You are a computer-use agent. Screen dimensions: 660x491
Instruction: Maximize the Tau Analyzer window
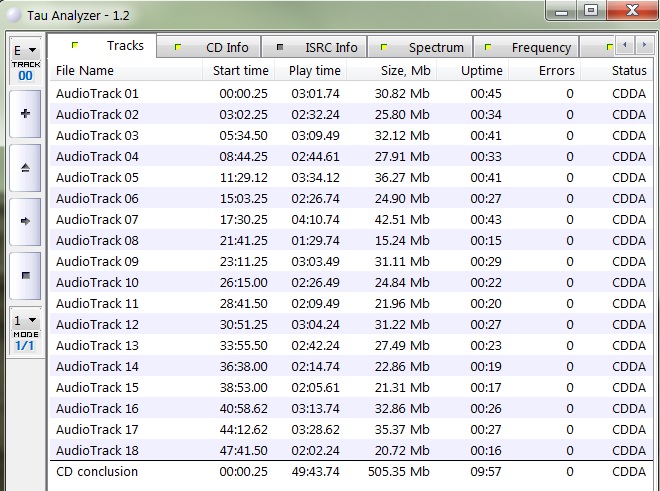tap(591, 10)
